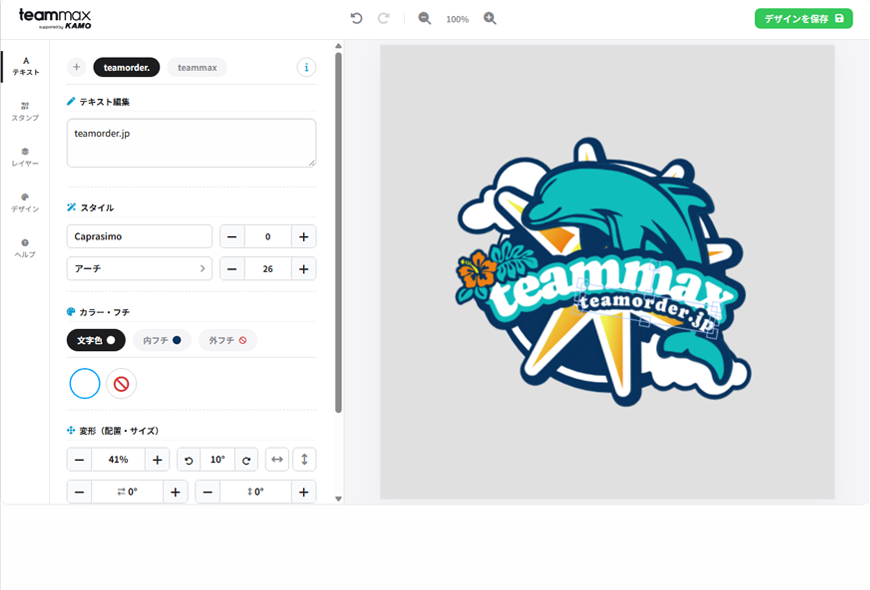This screenshot has height=590, width=870.
Task: Open the テキスト sidebar panel
Action: click(26, 66)
